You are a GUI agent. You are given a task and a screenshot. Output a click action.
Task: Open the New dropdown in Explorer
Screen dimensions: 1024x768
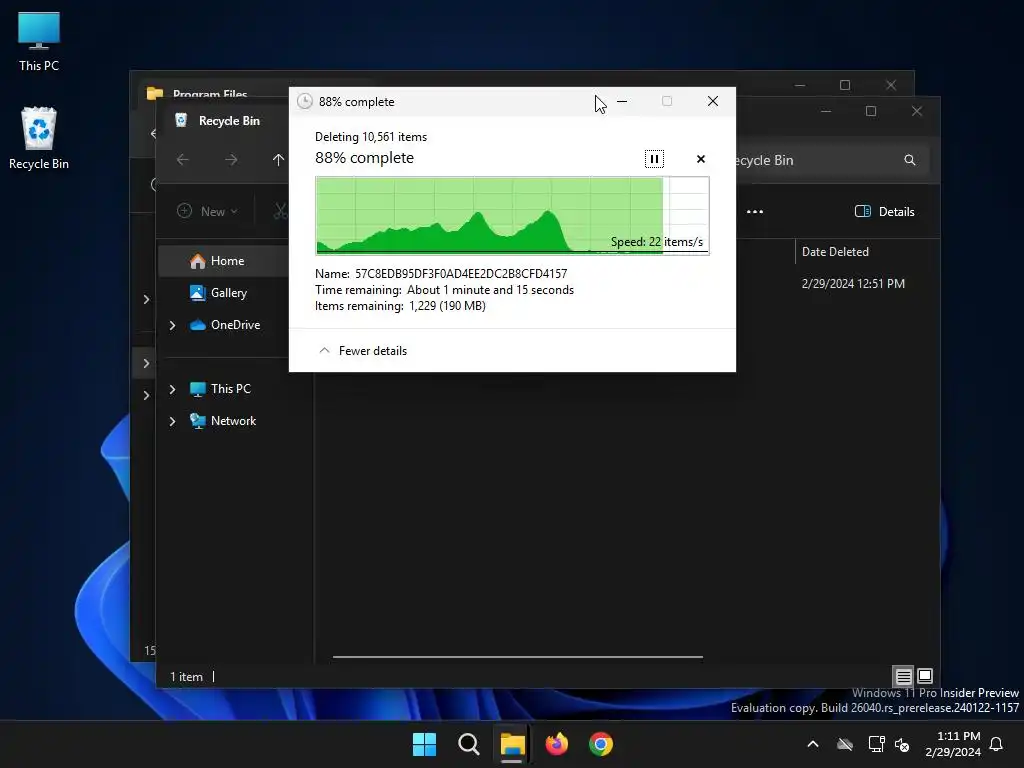[x=208, y=211]
